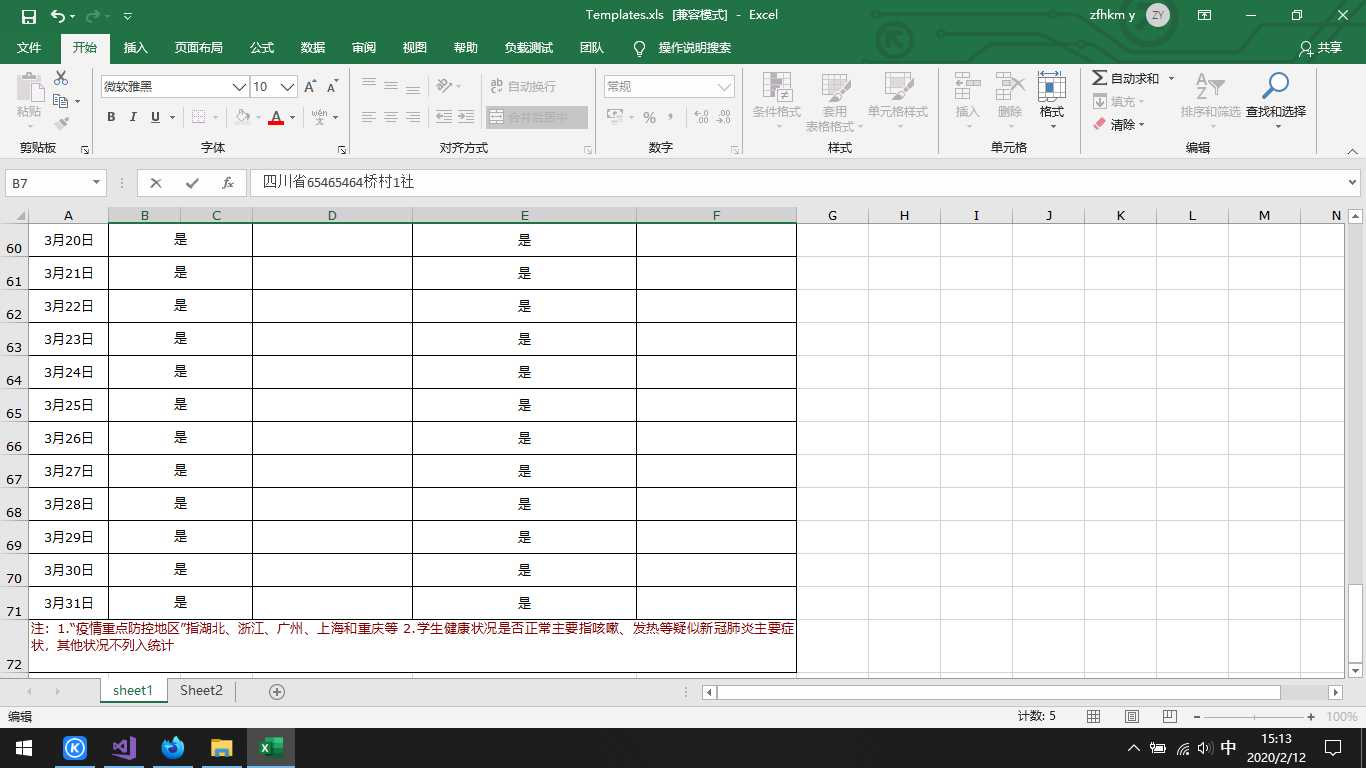Viewport: 1366px width, 768px height.
Task: Toggle Underline formatting
Action: [x=155, y=117]
